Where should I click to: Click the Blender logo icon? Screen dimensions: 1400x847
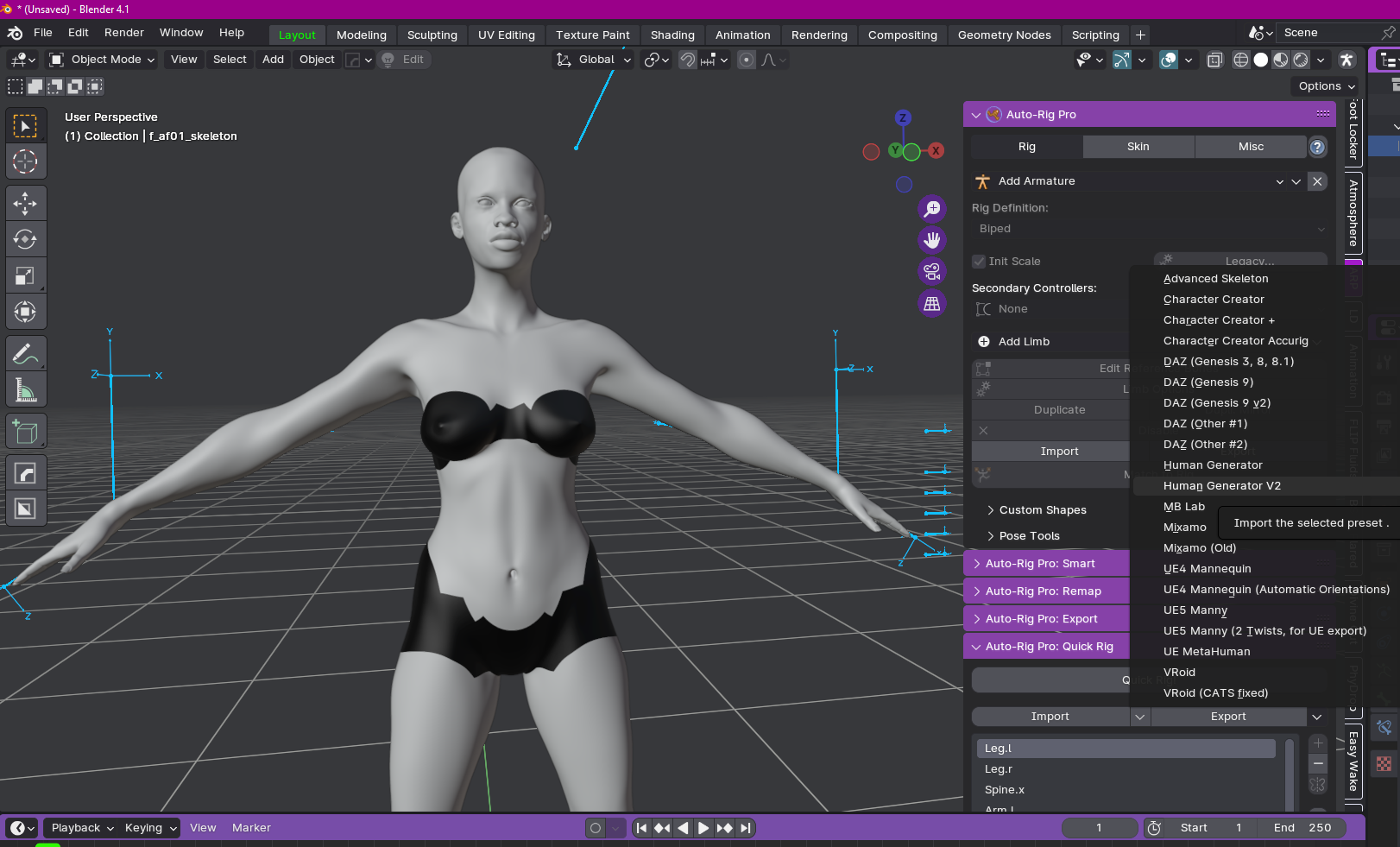click(15, 33)
